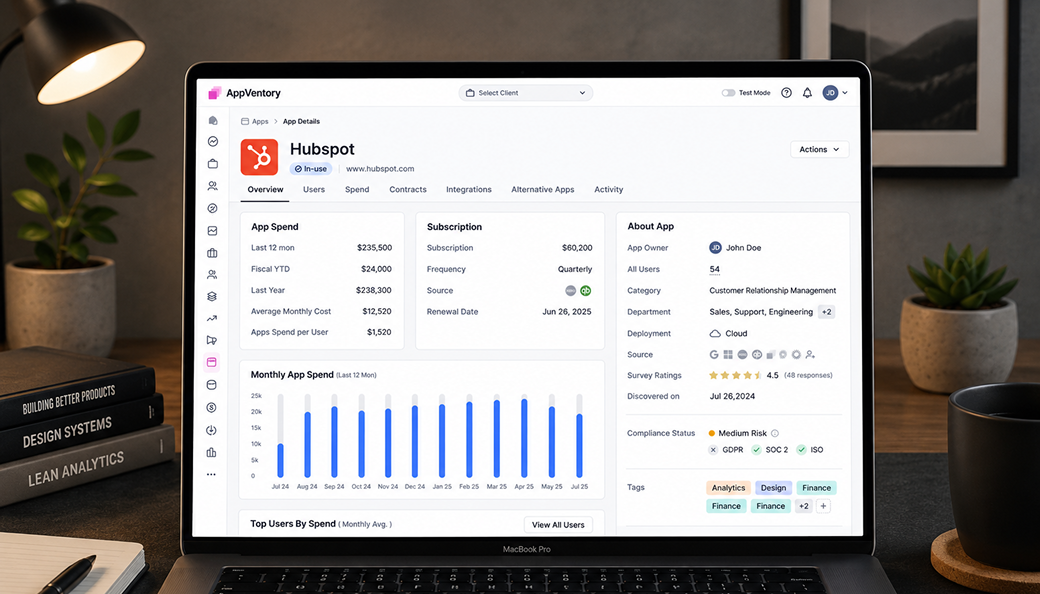Screen dimensions: 1040x594
Task: Open the bar chart sidebar icon
Action: 212,452
